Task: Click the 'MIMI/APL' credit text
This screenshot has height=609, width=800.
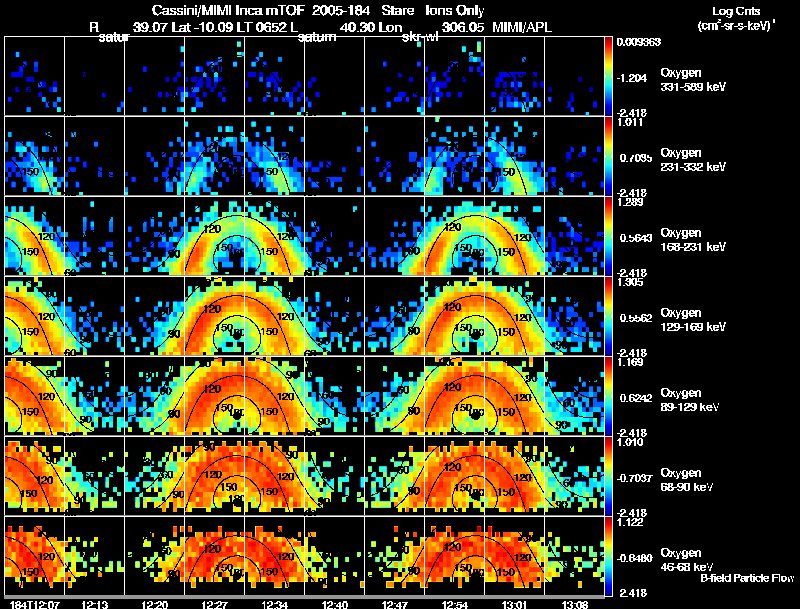Action: [x=521, y=27]
